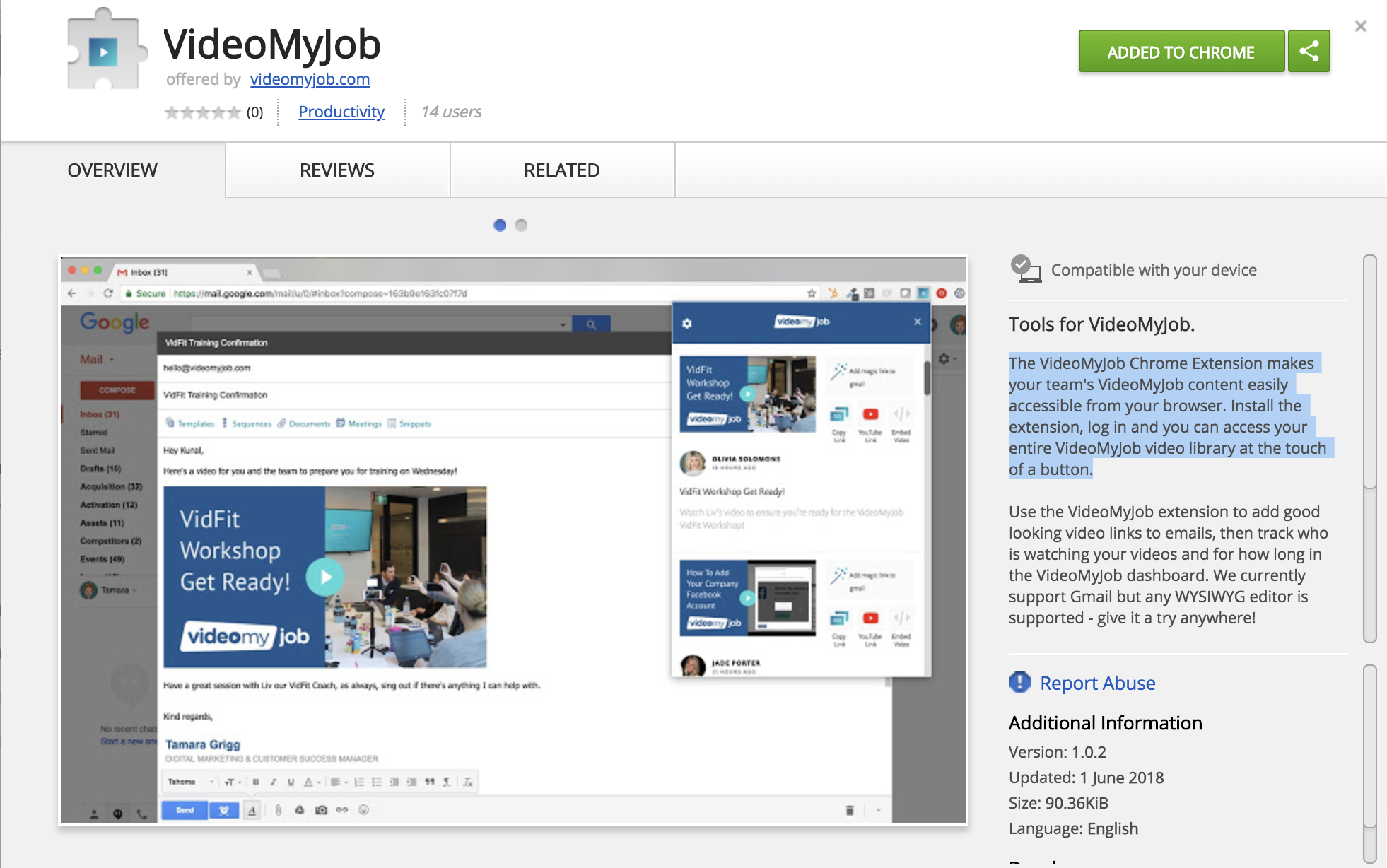1387x868 pixels.
Task: Select the Embed Video icon
Action: pos(902,414)
